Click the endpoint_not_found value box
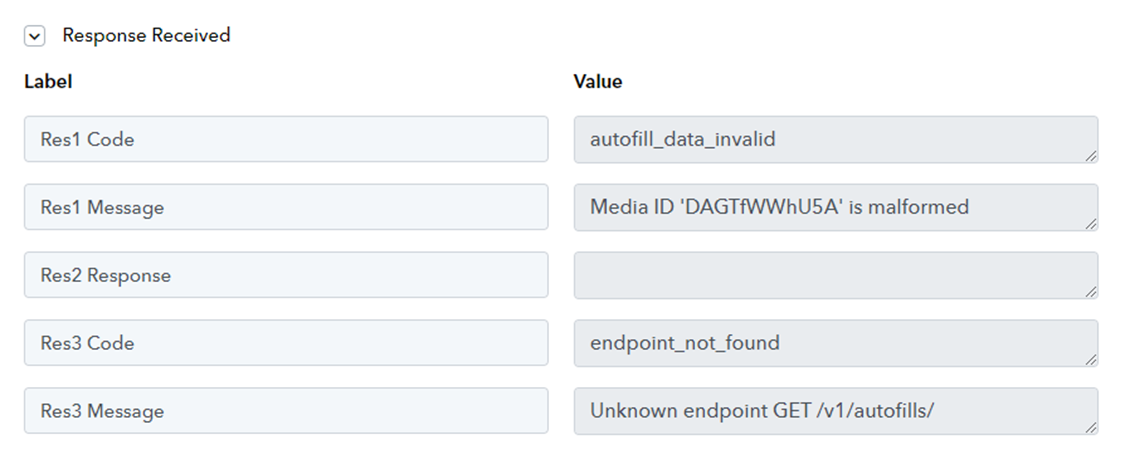This screenshot has width=1125, height=464. tap(836, 343)
